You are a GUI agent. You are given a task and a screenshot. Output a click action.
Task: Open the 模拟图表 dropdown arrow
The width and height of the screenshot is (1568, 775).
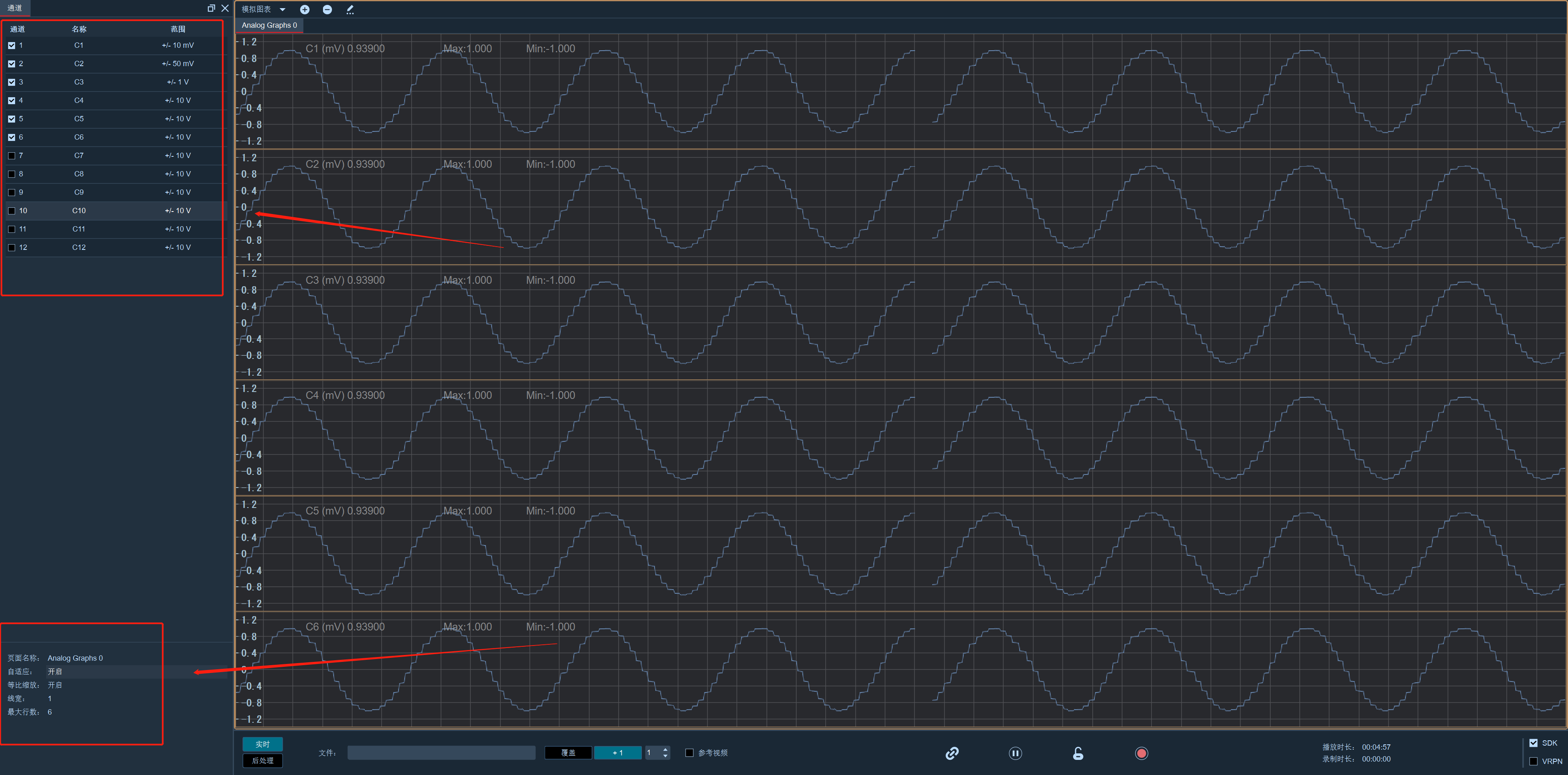coord(283,9)
